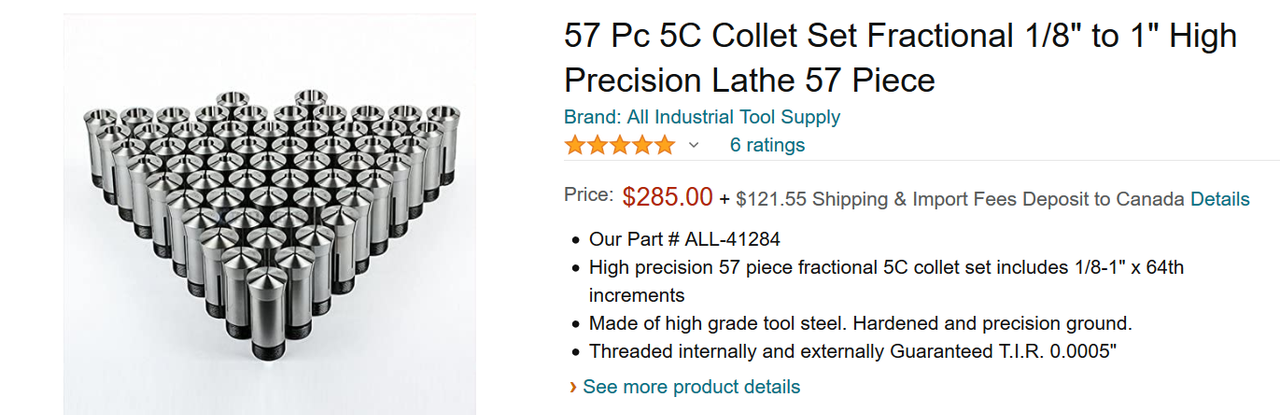Click the third star in the rating
Screen dimensions: 1280x415
(620, 145)
